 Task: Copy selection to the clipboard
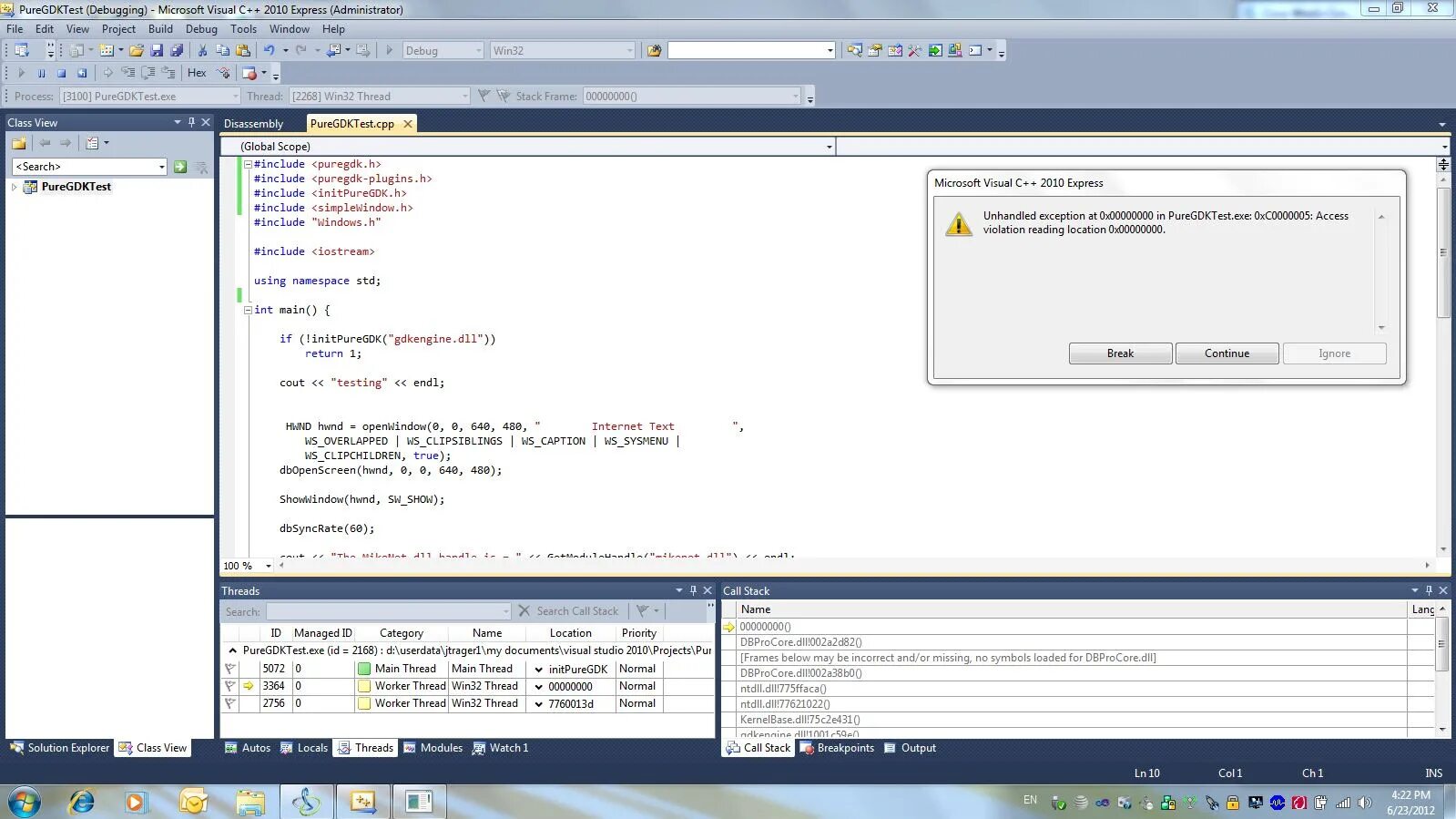point(222,51)
